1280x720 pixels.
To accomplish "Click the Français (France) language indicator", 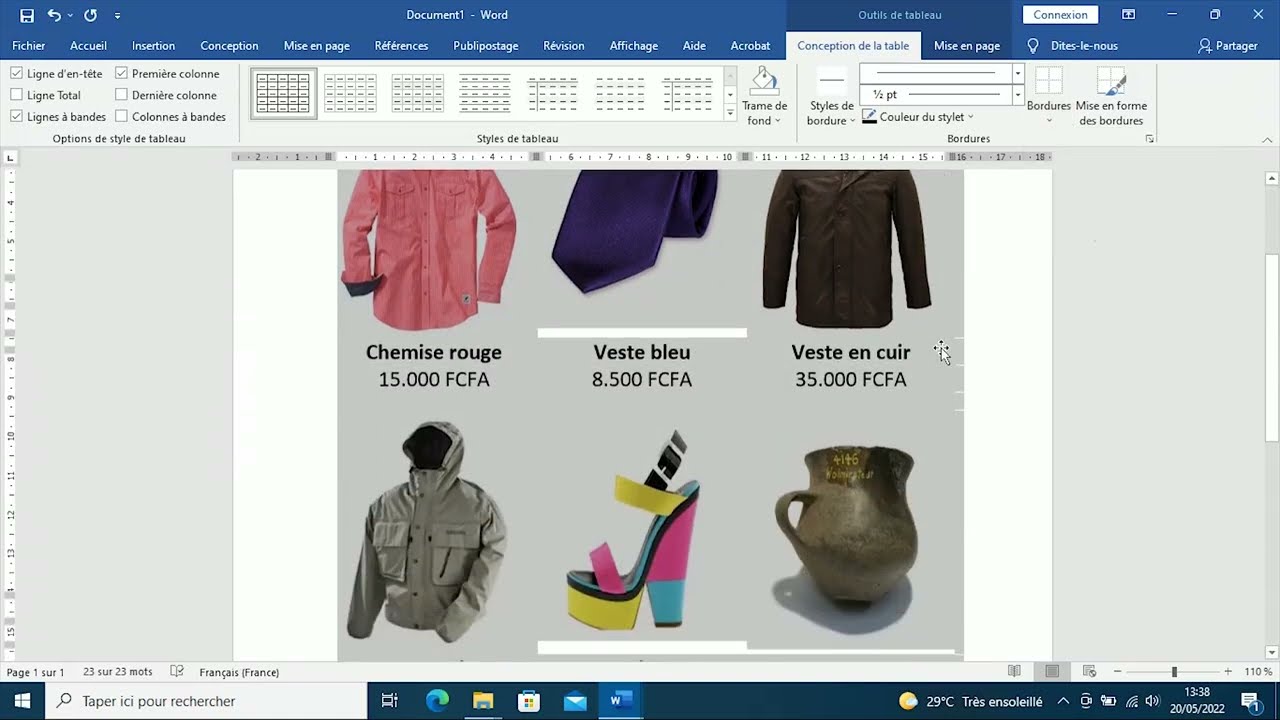I will (x=239, y=672).
